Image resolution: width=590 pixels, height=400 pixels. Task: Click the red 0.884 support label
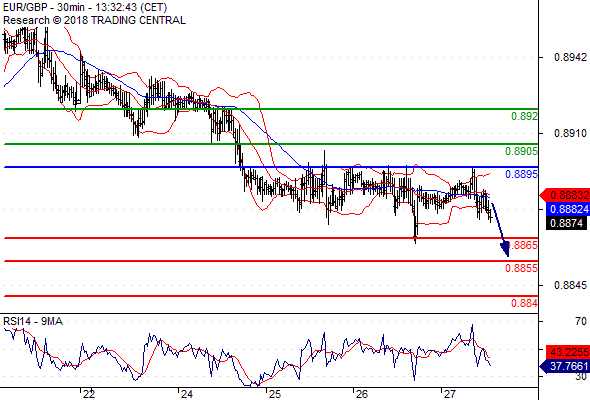pyautogui.click(x=524, y=303)
